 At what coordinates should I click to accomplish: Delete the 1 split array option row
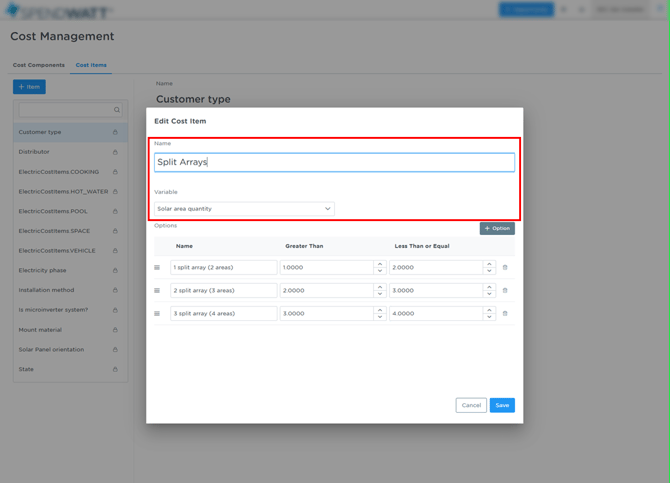tap(505, 267)
